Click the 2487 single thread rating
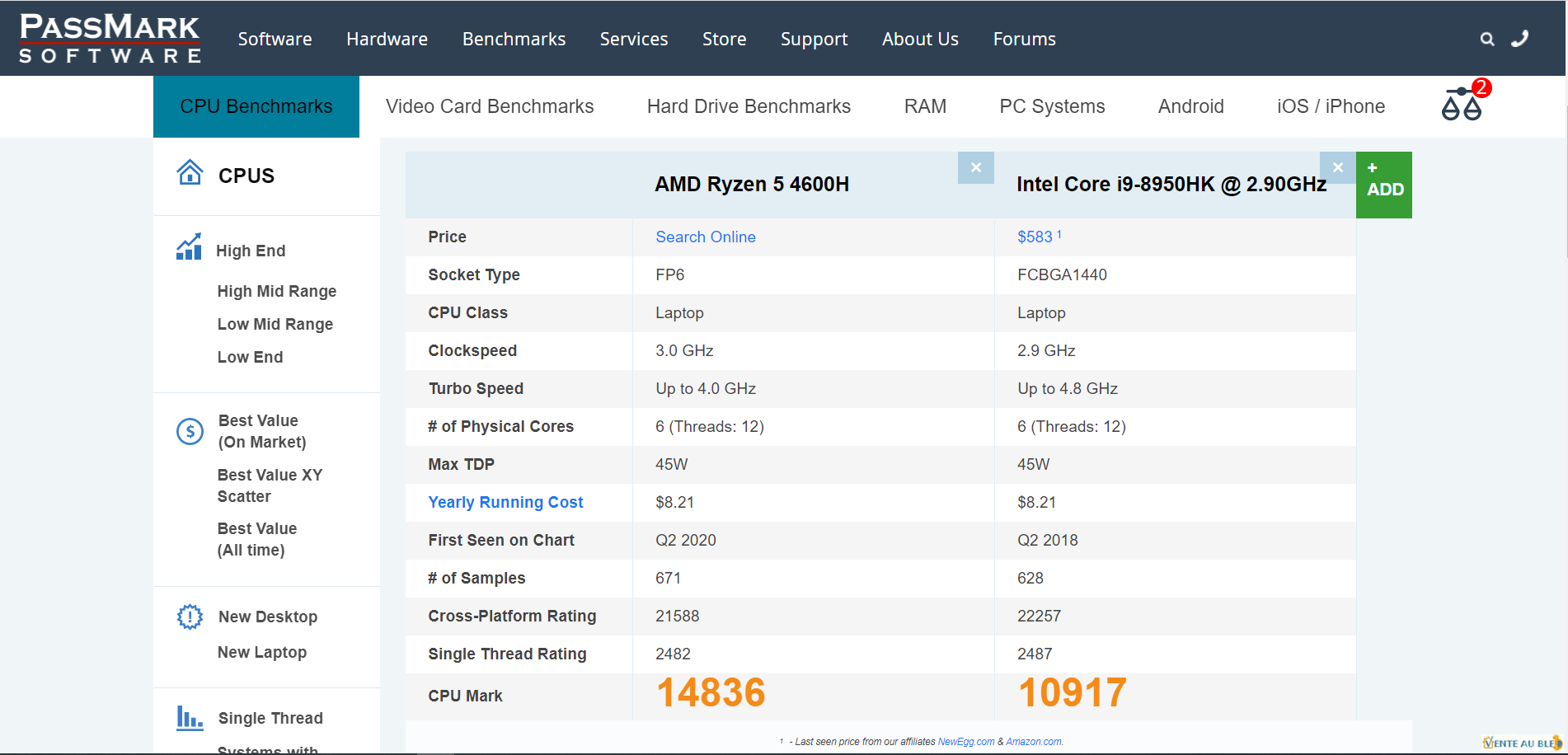The height and width of the screenshot is (755, 1568). [x=1035, y=654]
